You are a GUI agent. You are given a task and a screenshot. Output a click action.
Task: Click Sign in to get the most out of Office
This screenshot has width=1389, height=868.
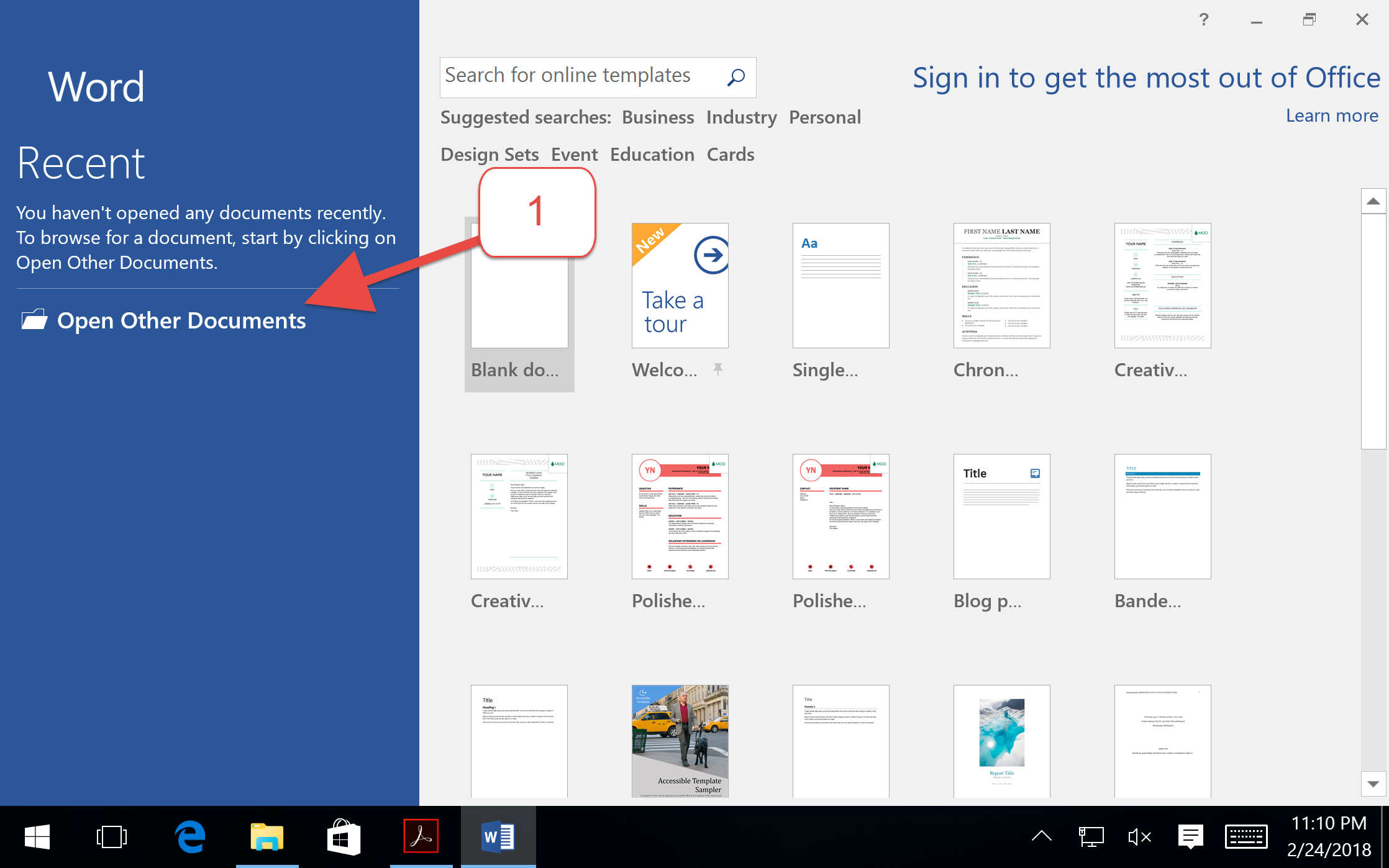coord(1146,78)
